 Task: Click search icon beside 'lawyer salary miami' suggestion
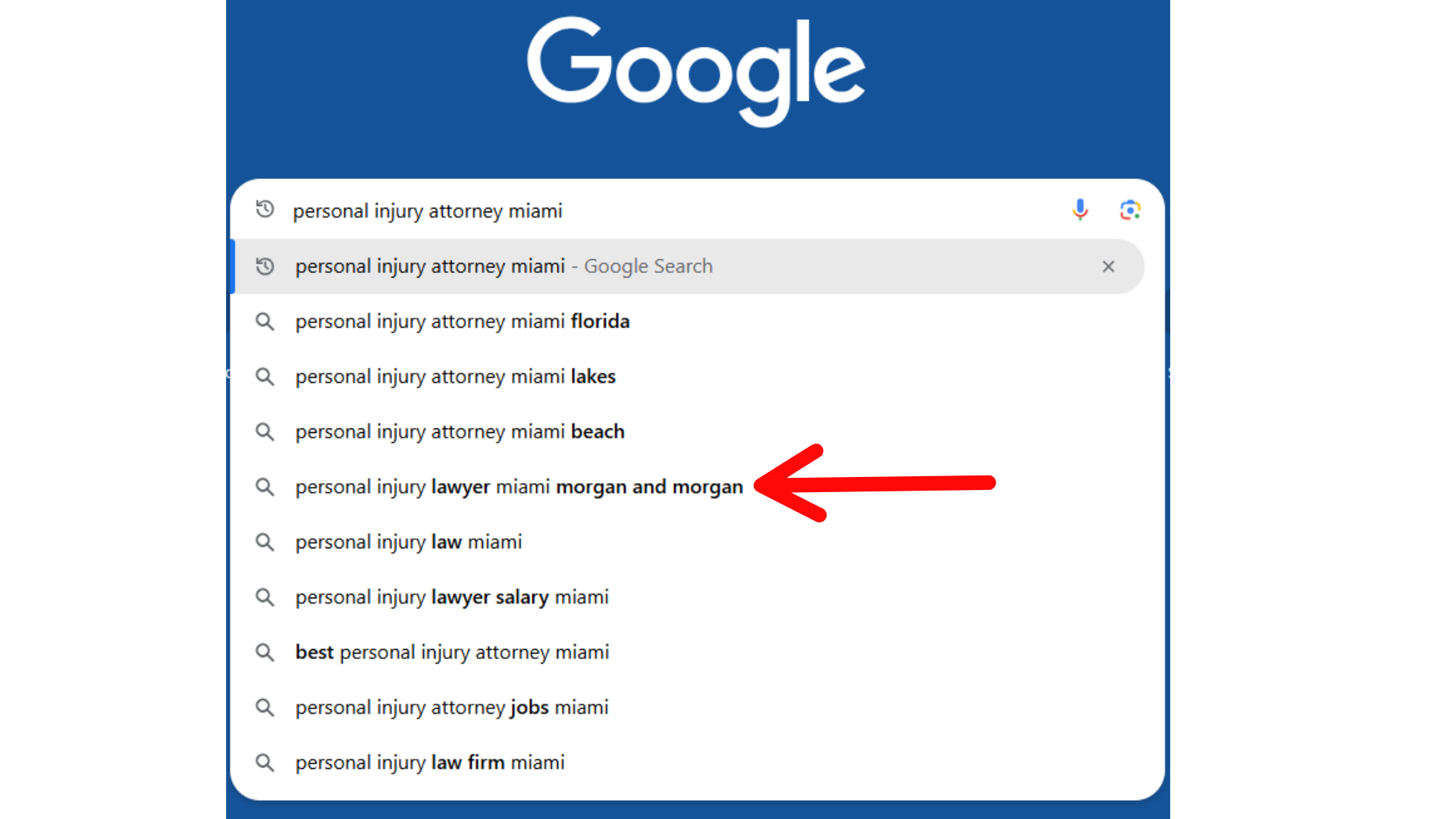(x=265, y=598)
